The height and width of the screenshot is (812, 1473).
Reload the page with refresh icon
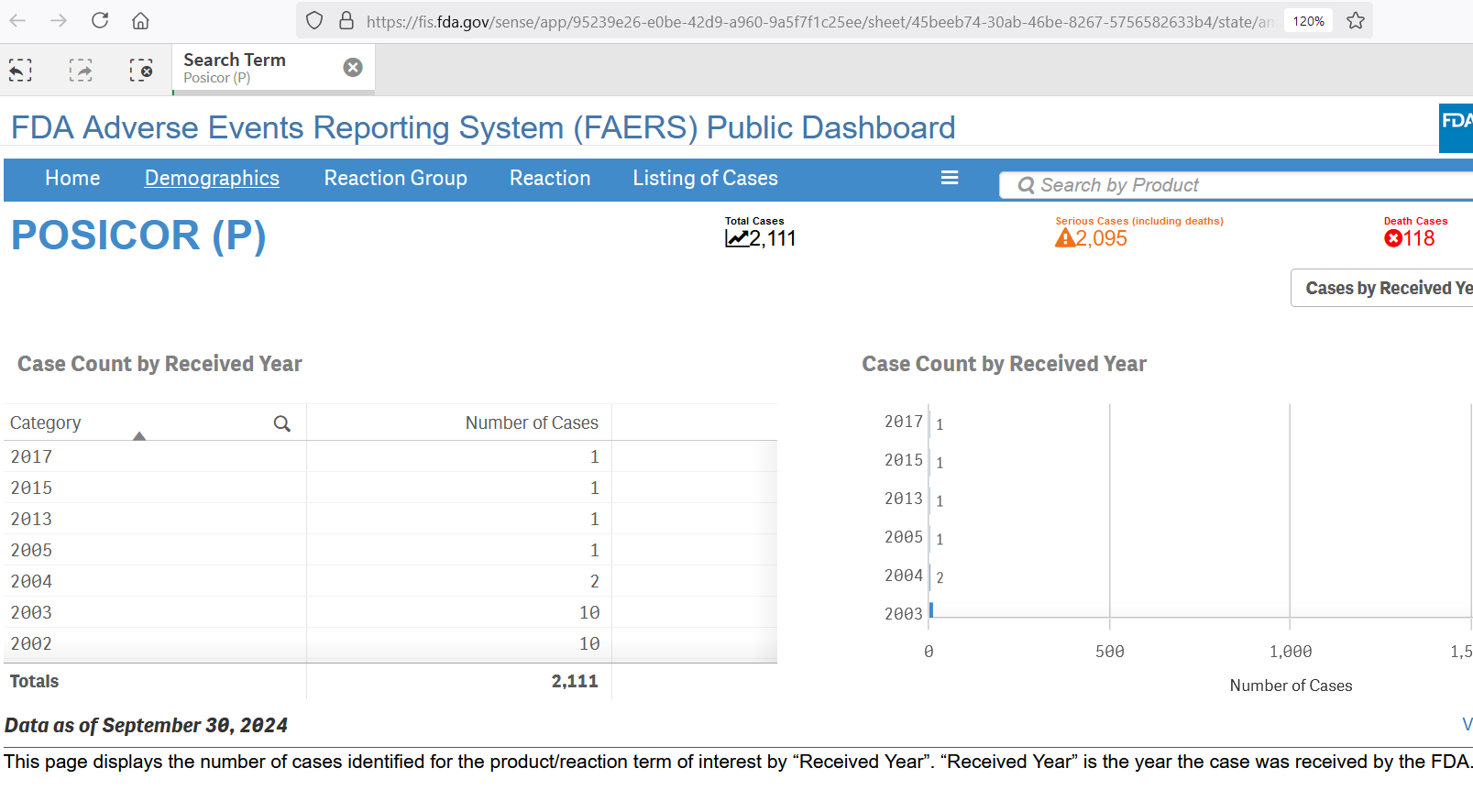[100, 20]
